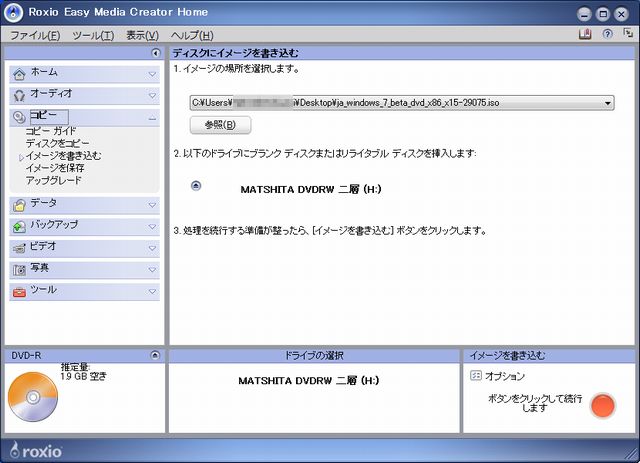This screenshot has height=463, width=640.
Task: Click the compact view icon at top right
Action: coord(628,33)
